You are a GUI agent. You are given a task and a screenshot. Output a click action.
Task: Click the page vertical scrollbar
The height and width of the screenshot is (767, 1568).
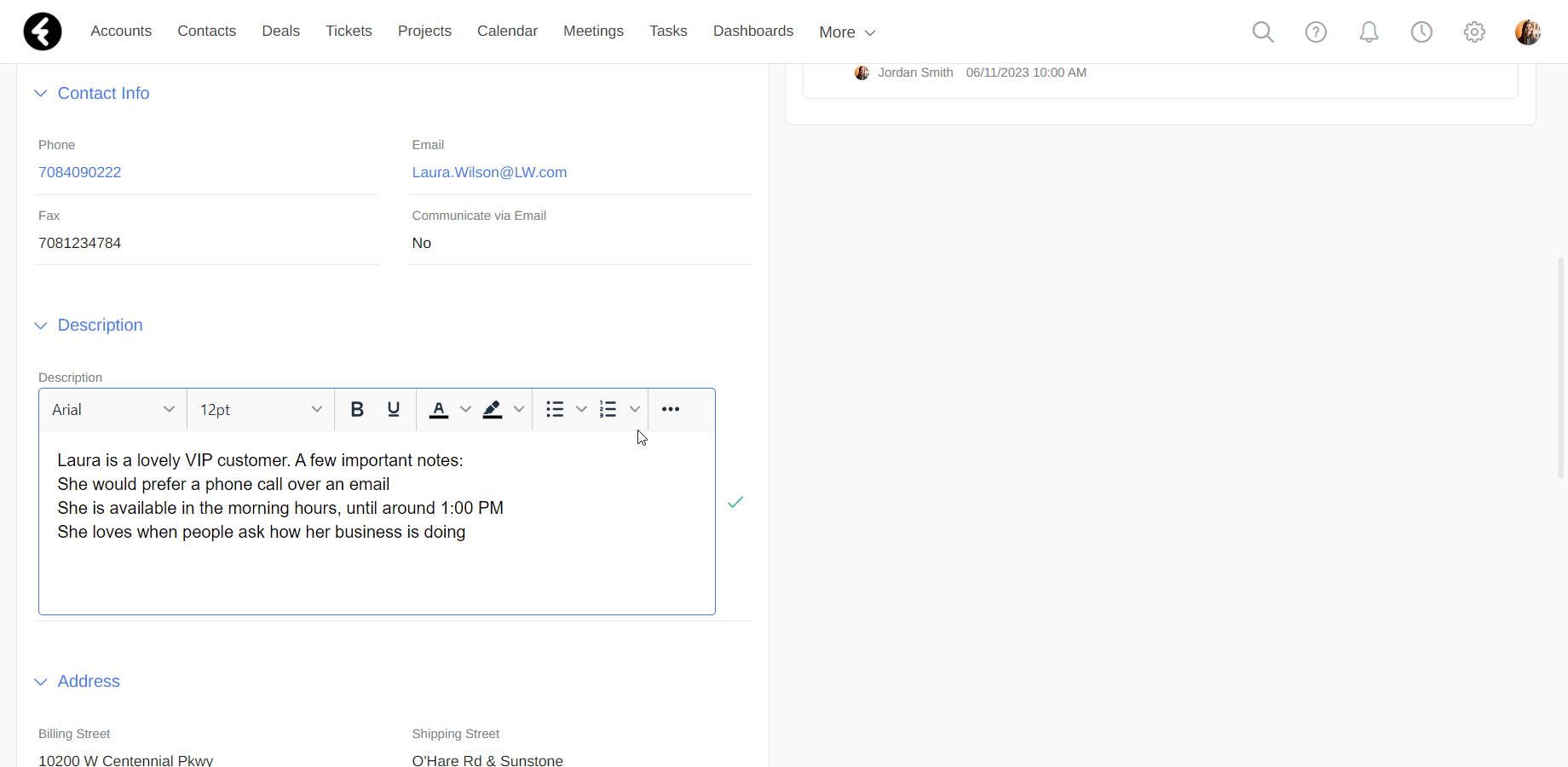[x=1560, y=366]
